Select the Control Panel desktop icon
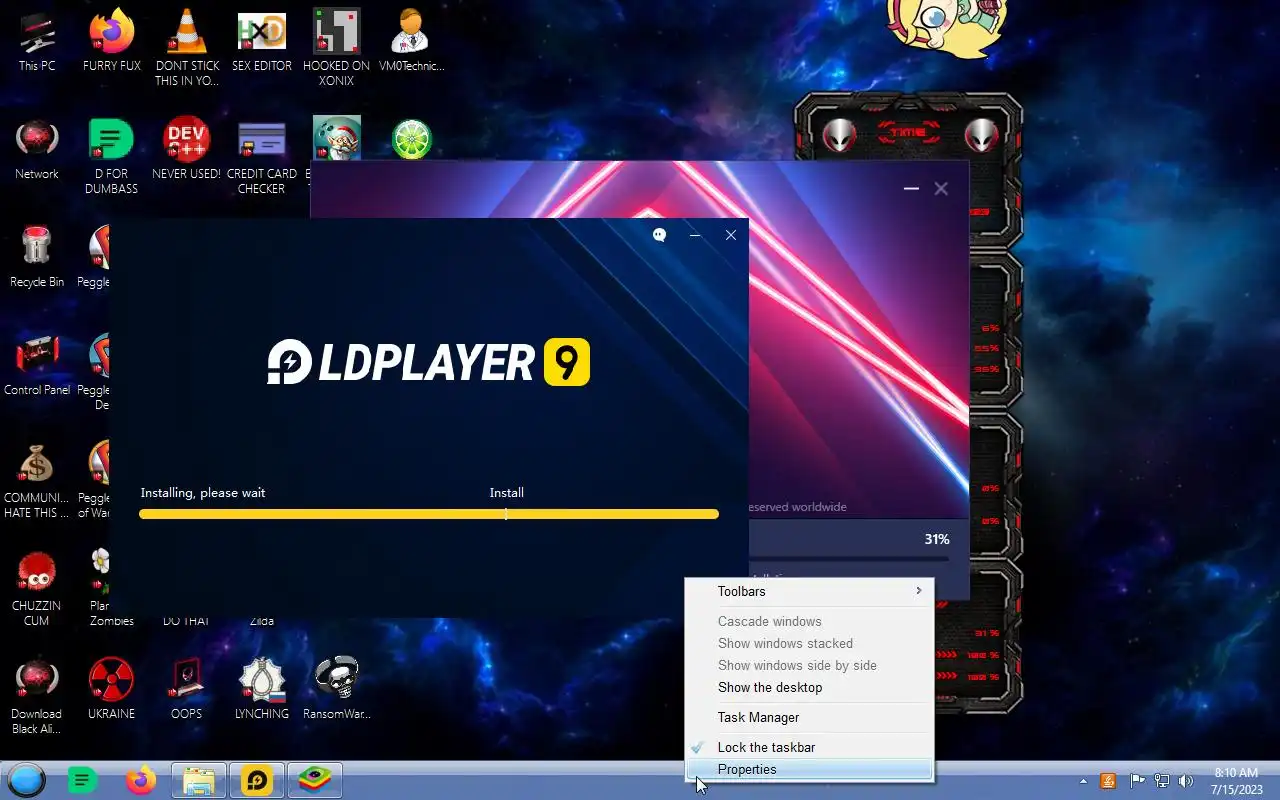This screenshot has height=800, width=1280. [37, 366]
